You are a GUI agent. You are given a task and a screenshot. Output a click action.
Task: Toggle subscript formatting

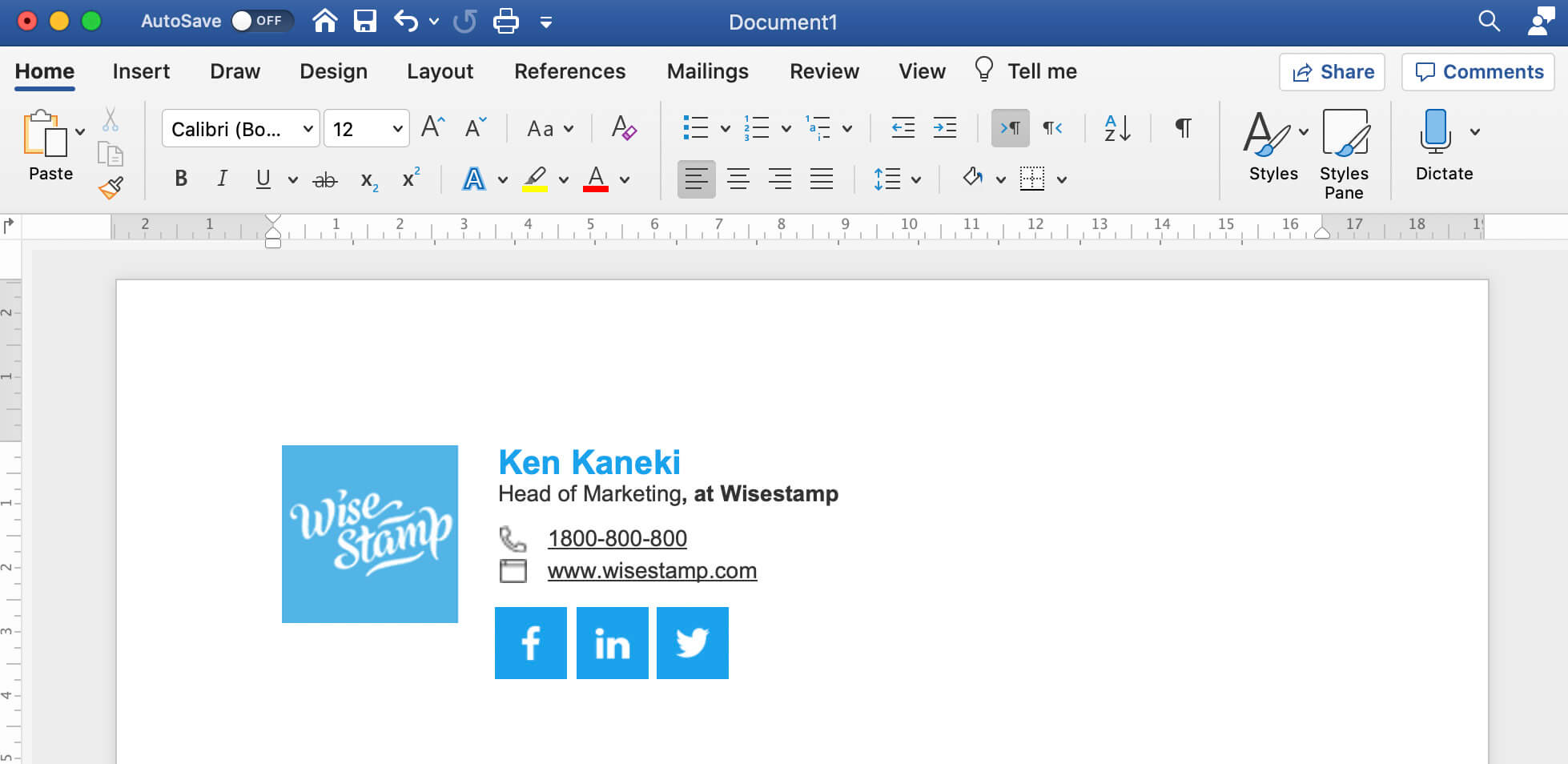368,180
